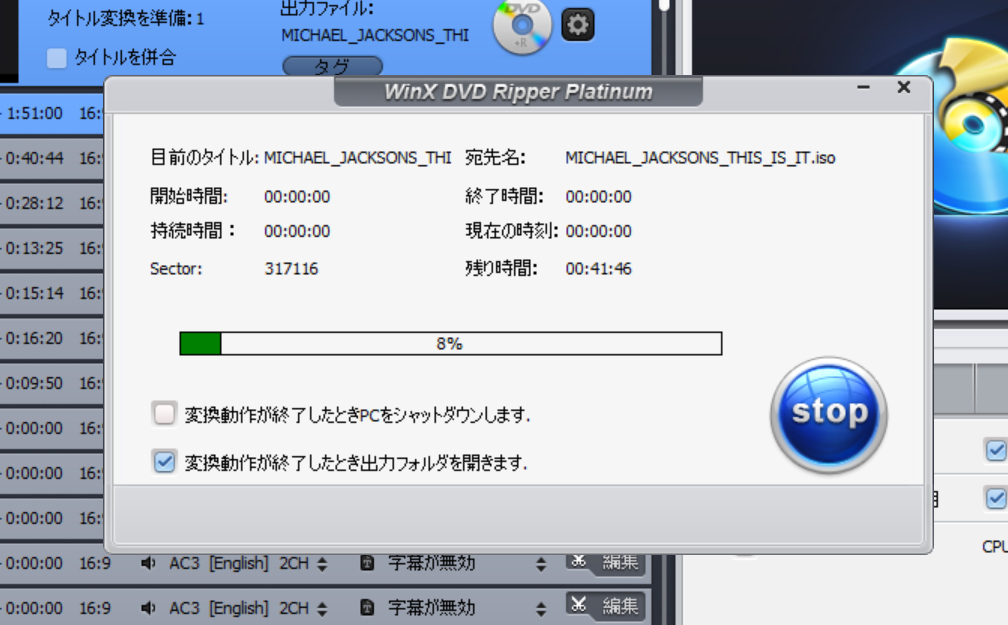Toggle the タイトルを併合 checkbox
Viewport: 1008px width, 625px height.
coord(57,58)
